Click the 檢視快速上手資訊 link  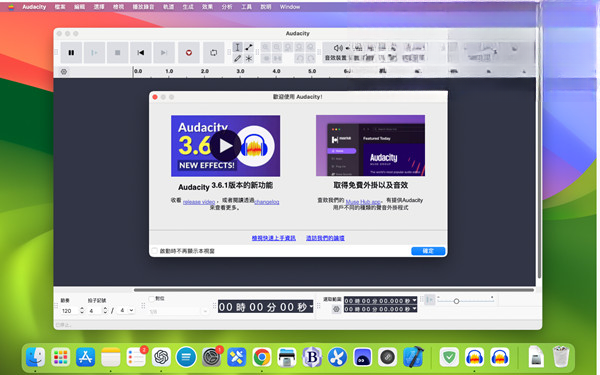pos(274,238)
